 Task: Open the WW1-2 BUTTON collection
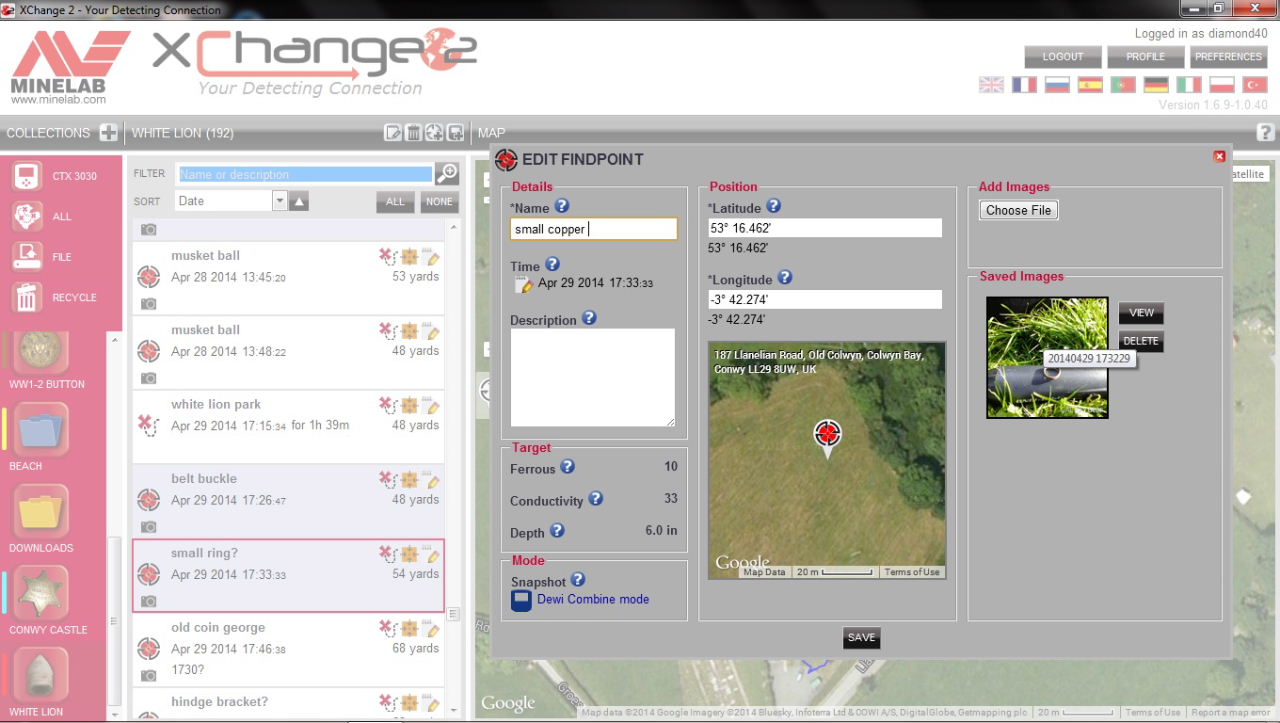click(43, 351)
